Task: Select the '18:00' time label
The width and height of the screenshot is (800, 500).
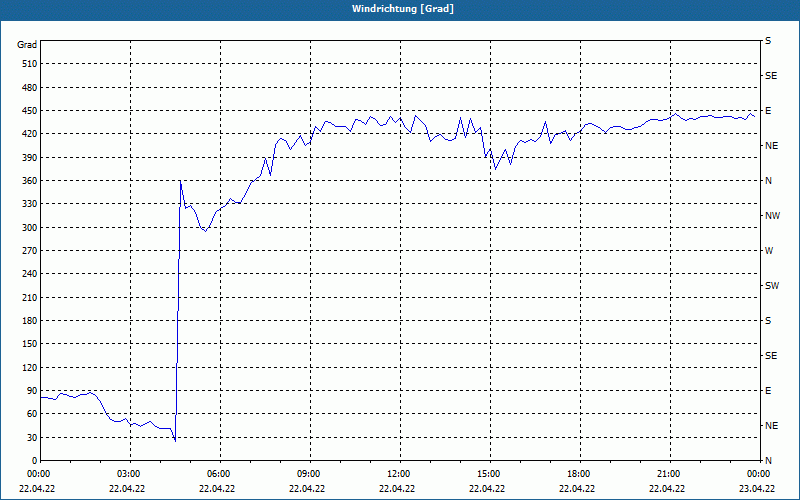Action: coord(579,474)
